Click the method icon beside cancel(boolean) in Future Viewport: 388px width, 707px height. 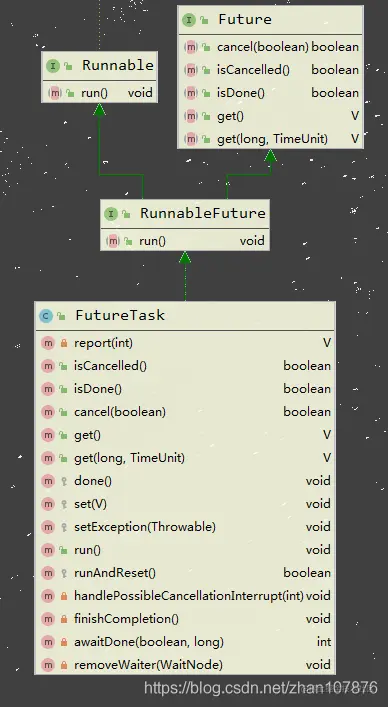[x=191, y=47]
